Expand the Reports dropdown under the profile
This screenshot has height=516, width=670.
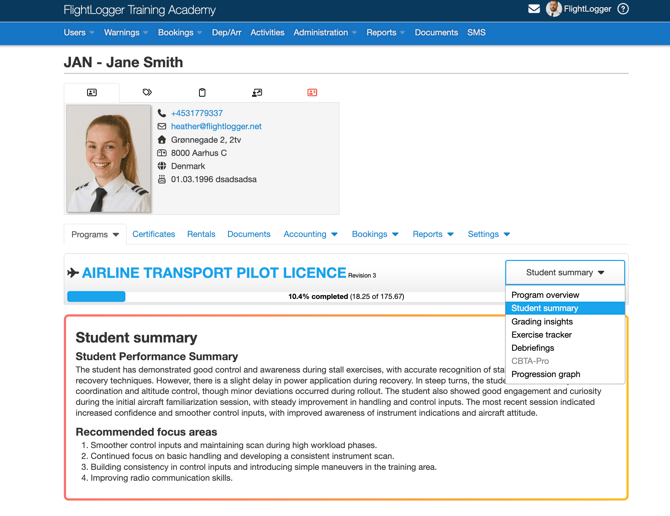coord(433,234)
